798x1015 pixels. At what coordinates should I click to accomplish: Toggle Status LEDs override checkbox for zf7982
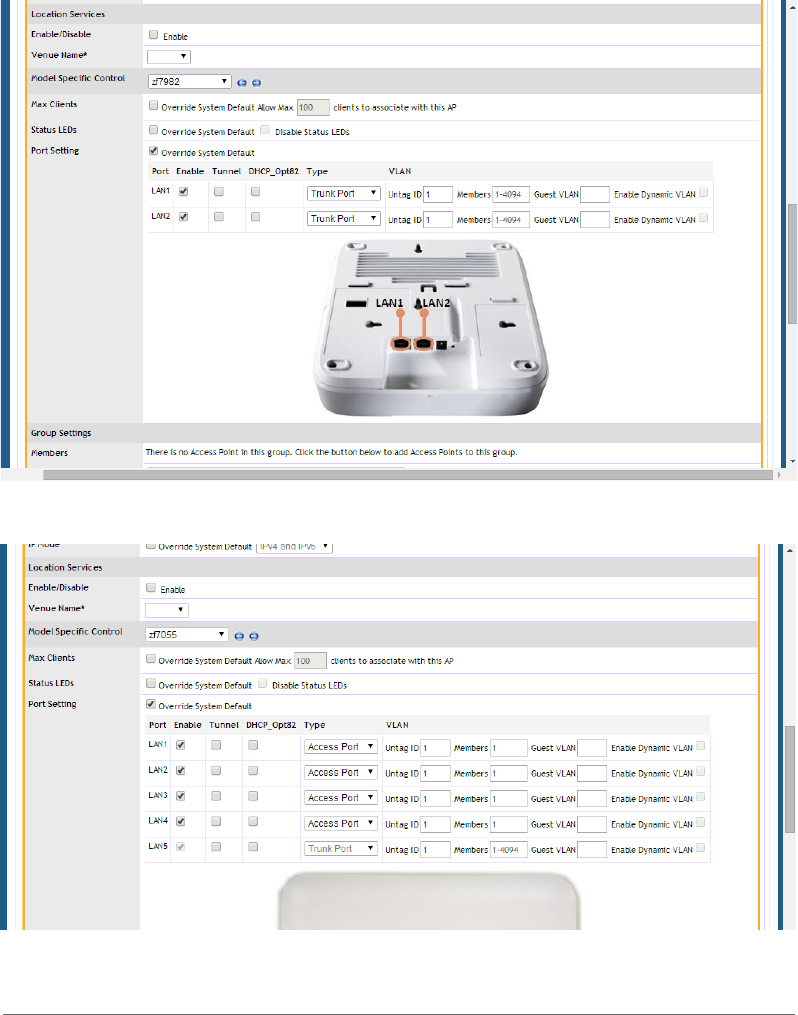tap(153, 129)
